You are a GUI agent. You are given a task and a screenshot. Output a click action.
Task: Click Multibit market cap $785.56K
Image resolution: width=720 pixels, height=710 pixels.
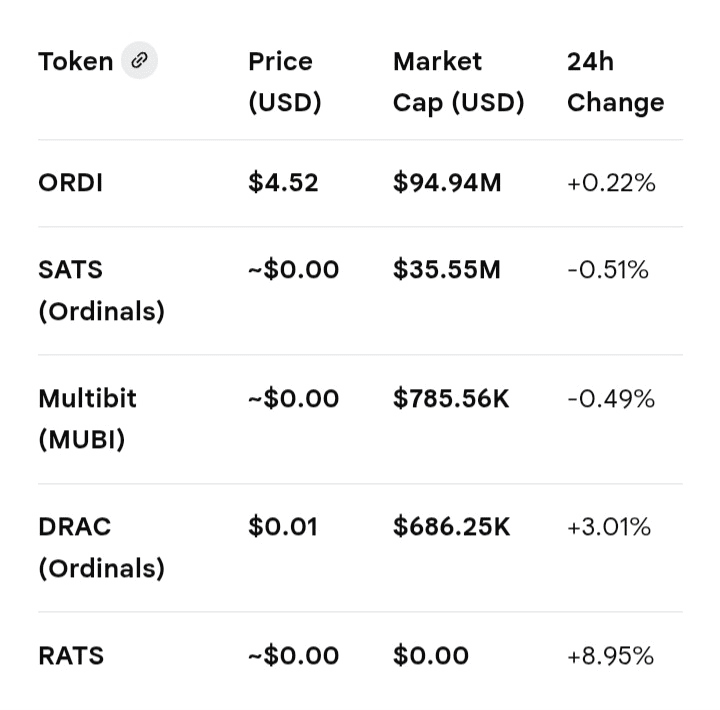tap(451, 399)
